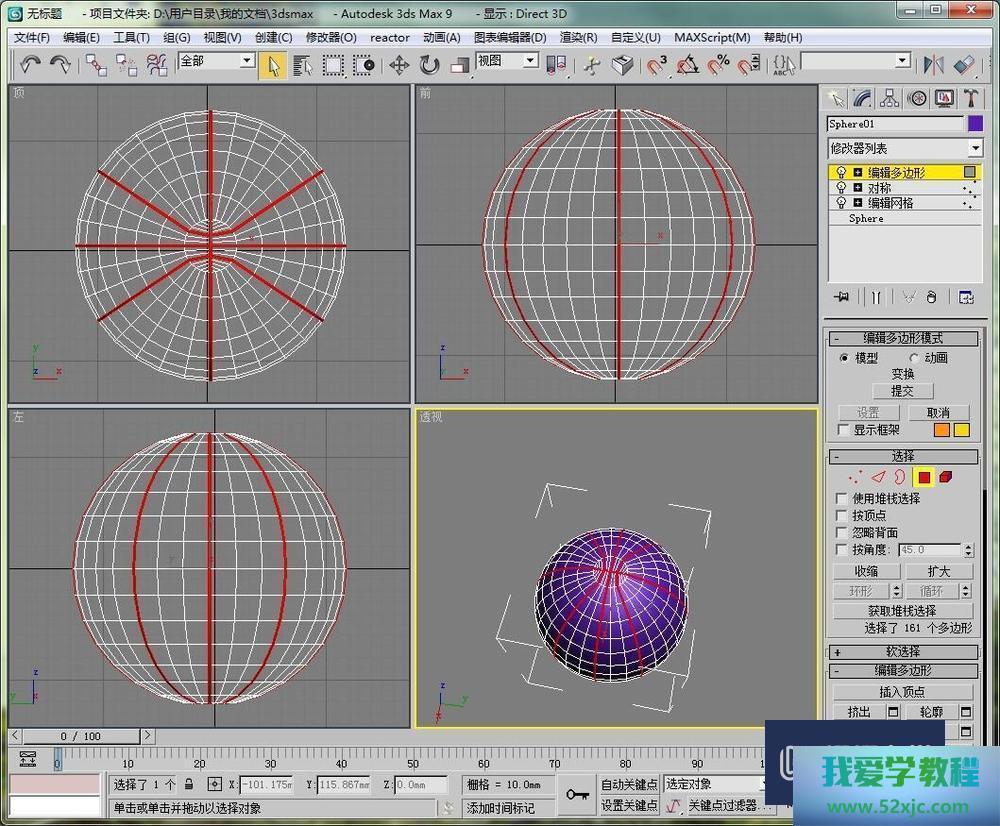
Task: Click the purple object color swatch
Action: 975,124
